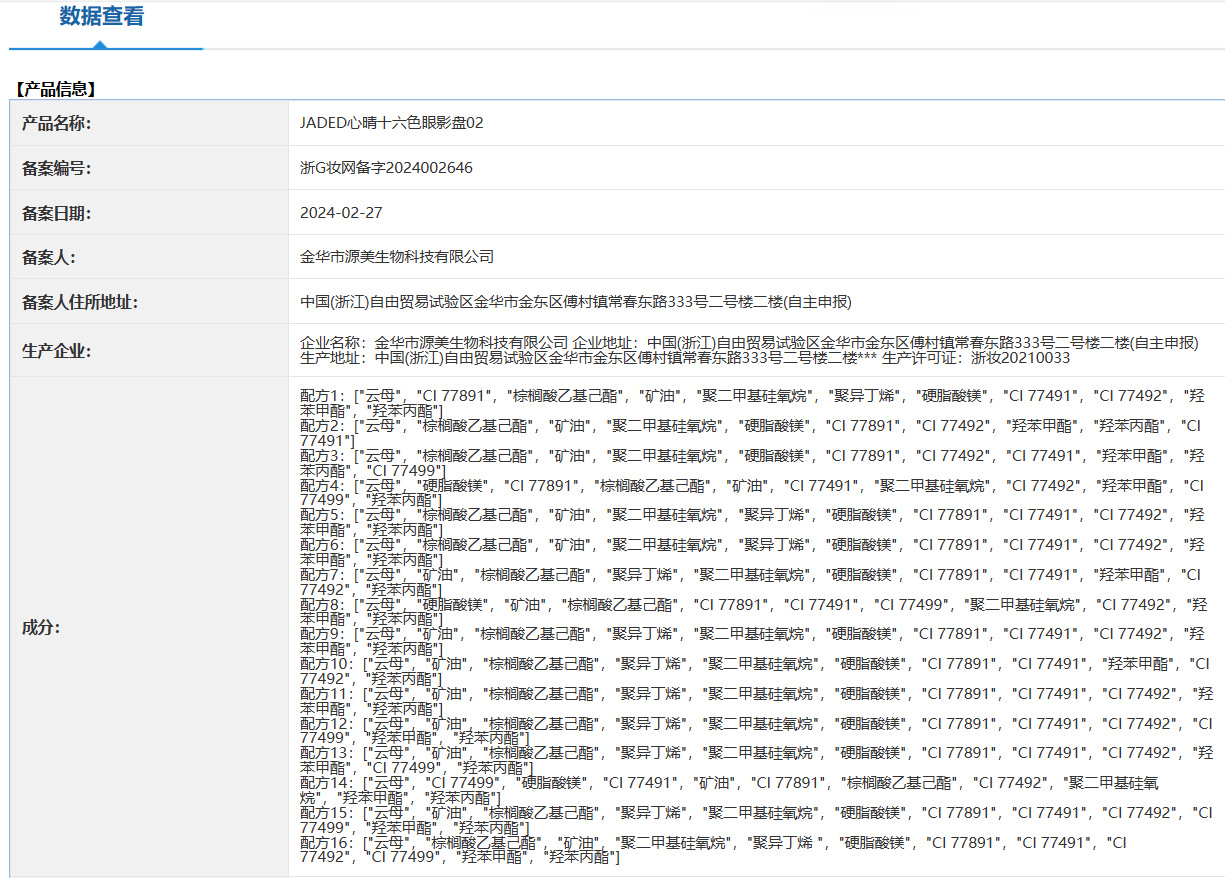Click the 生产企业 label cell
1225x878 pixels.
coord(149,351)
